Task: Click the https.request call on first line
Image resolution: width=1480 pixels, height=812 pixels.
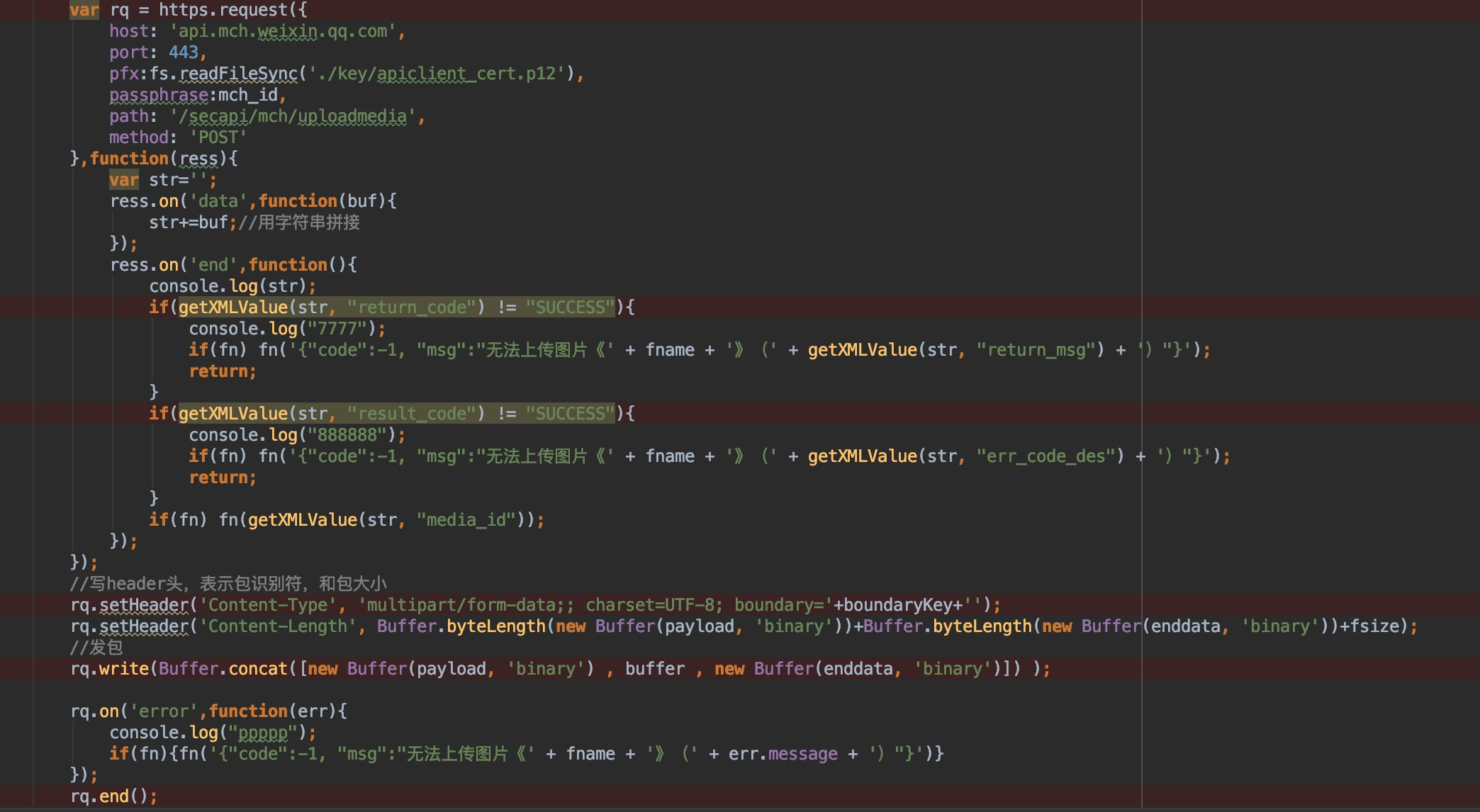Action: pyautogui.click(x=223, y=10)
